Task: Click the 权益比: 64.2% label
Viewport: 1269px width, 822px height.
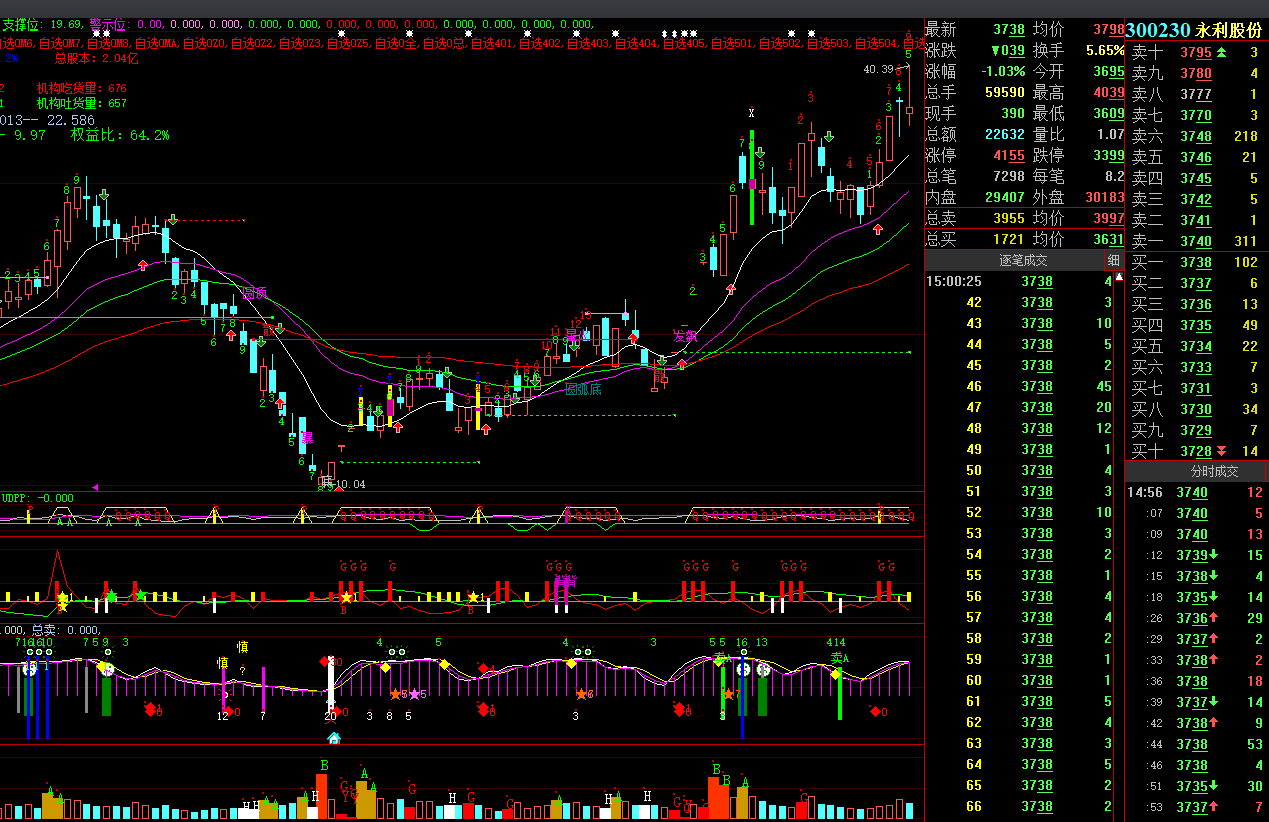Action: [120, 135]
